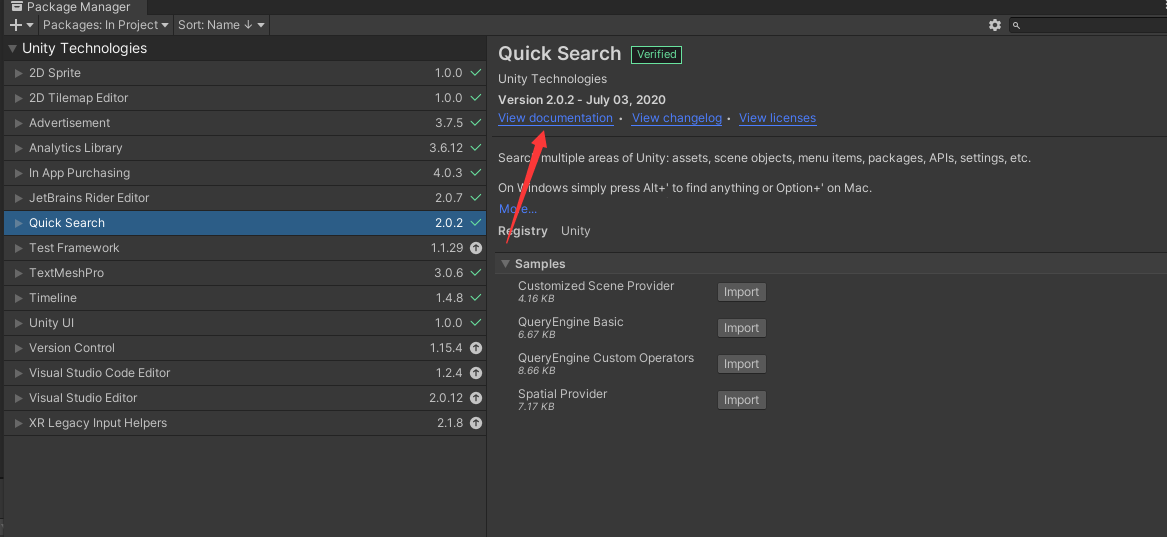Click installed checkmark for JetBrains Rider Editor
The width and height of the screenshot is (1167, 537).
pos(476,198)
